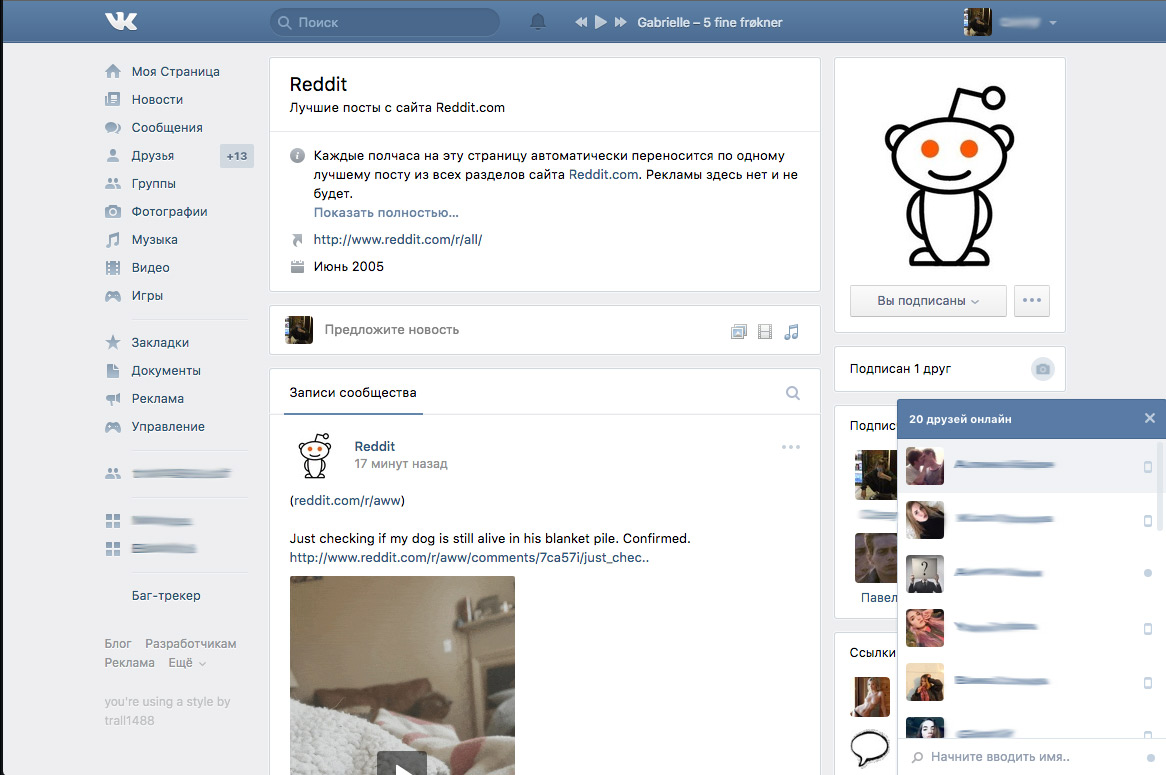
Task: Go to Новости section
Action: (157, 100)
